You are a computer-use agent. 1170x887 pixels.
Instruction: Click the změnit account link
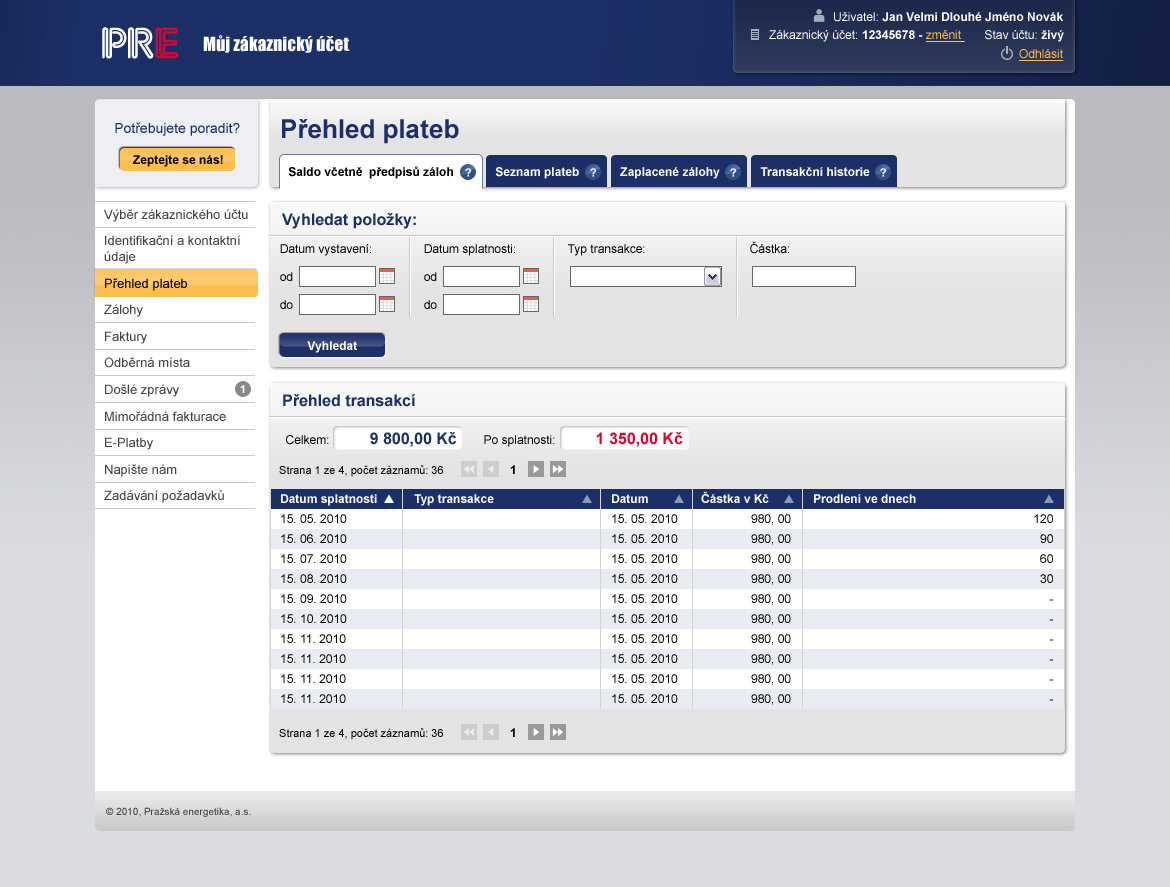(944, 35)
